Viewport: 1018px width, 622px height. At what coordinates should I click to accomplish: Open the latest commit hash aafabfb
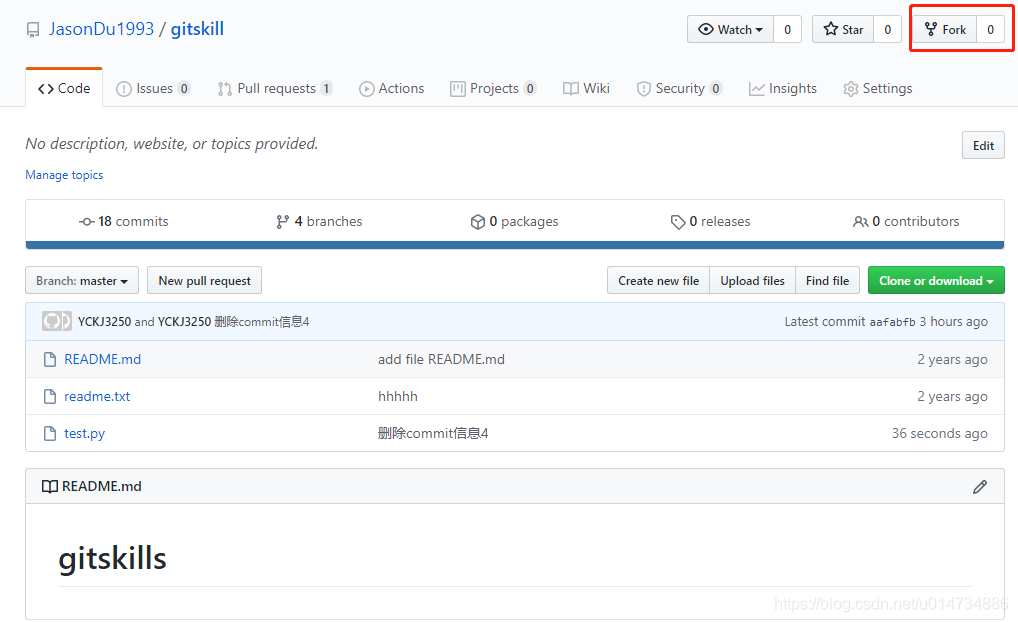click(892, 322)
